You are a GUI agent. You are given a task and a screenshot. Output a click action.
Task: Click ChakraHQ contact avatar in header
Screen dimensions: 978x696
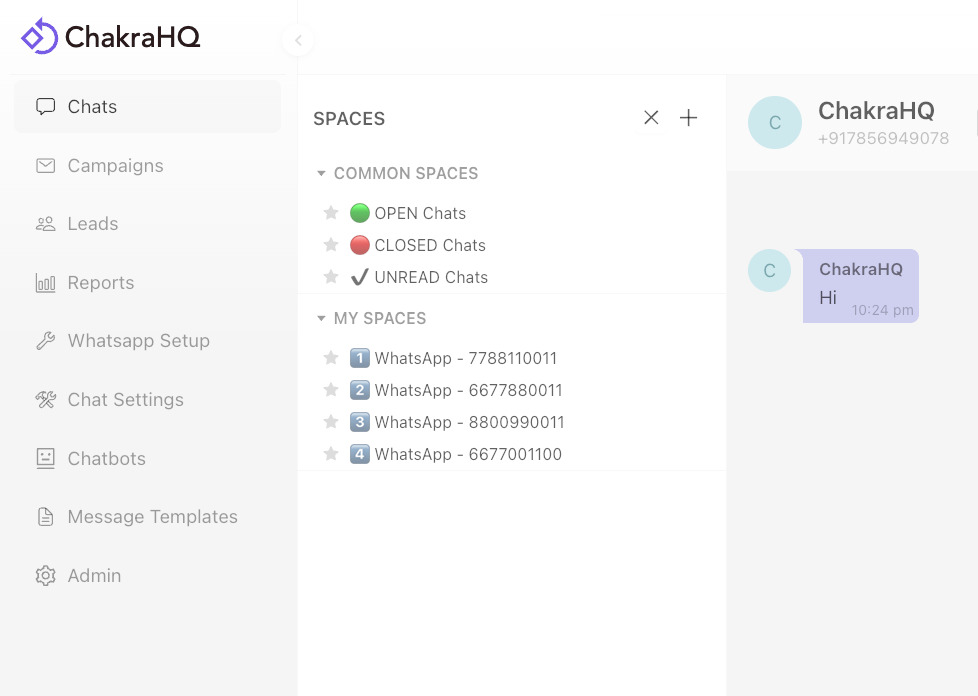[775, 122]
